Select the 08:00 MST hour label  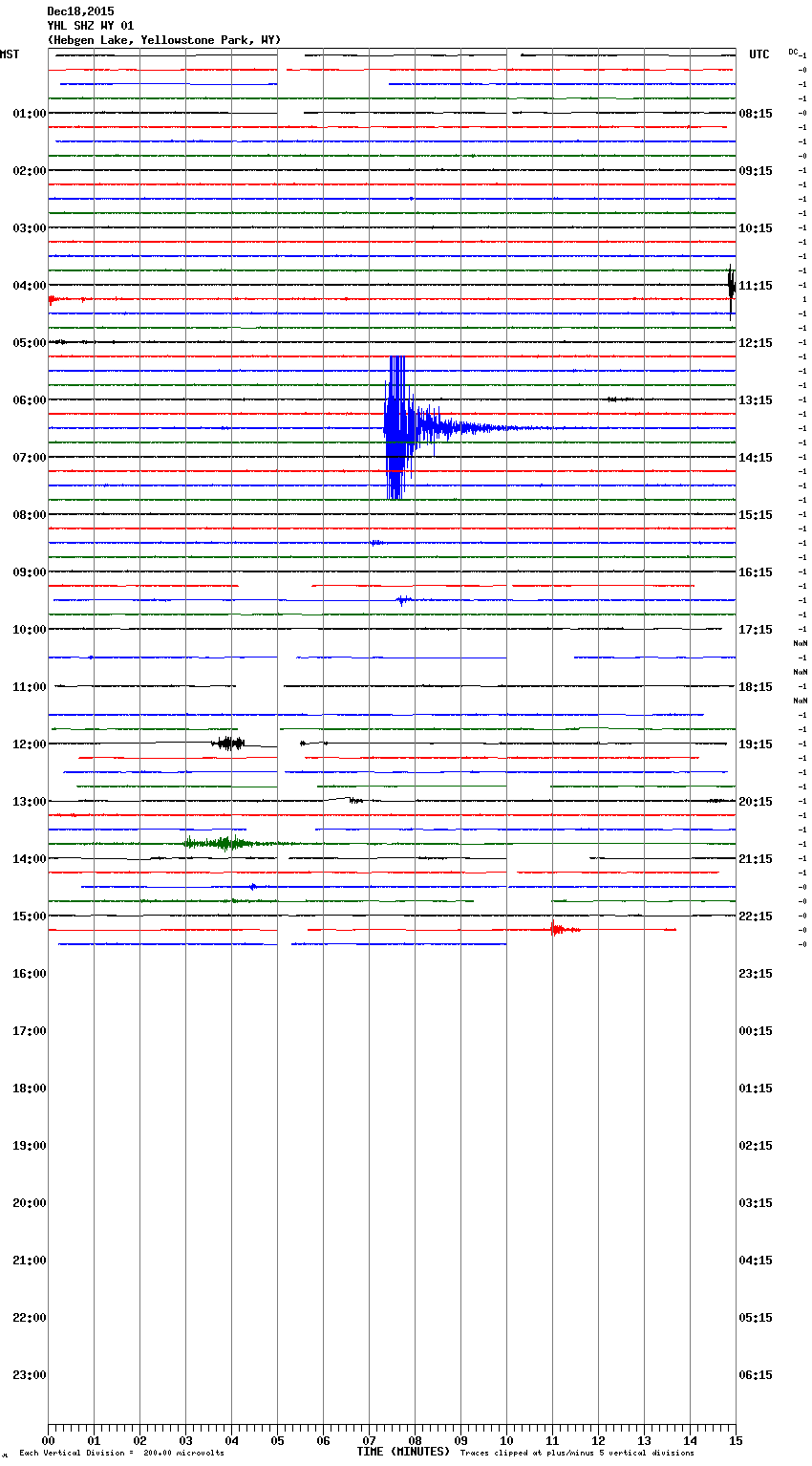tap(30, 515)
